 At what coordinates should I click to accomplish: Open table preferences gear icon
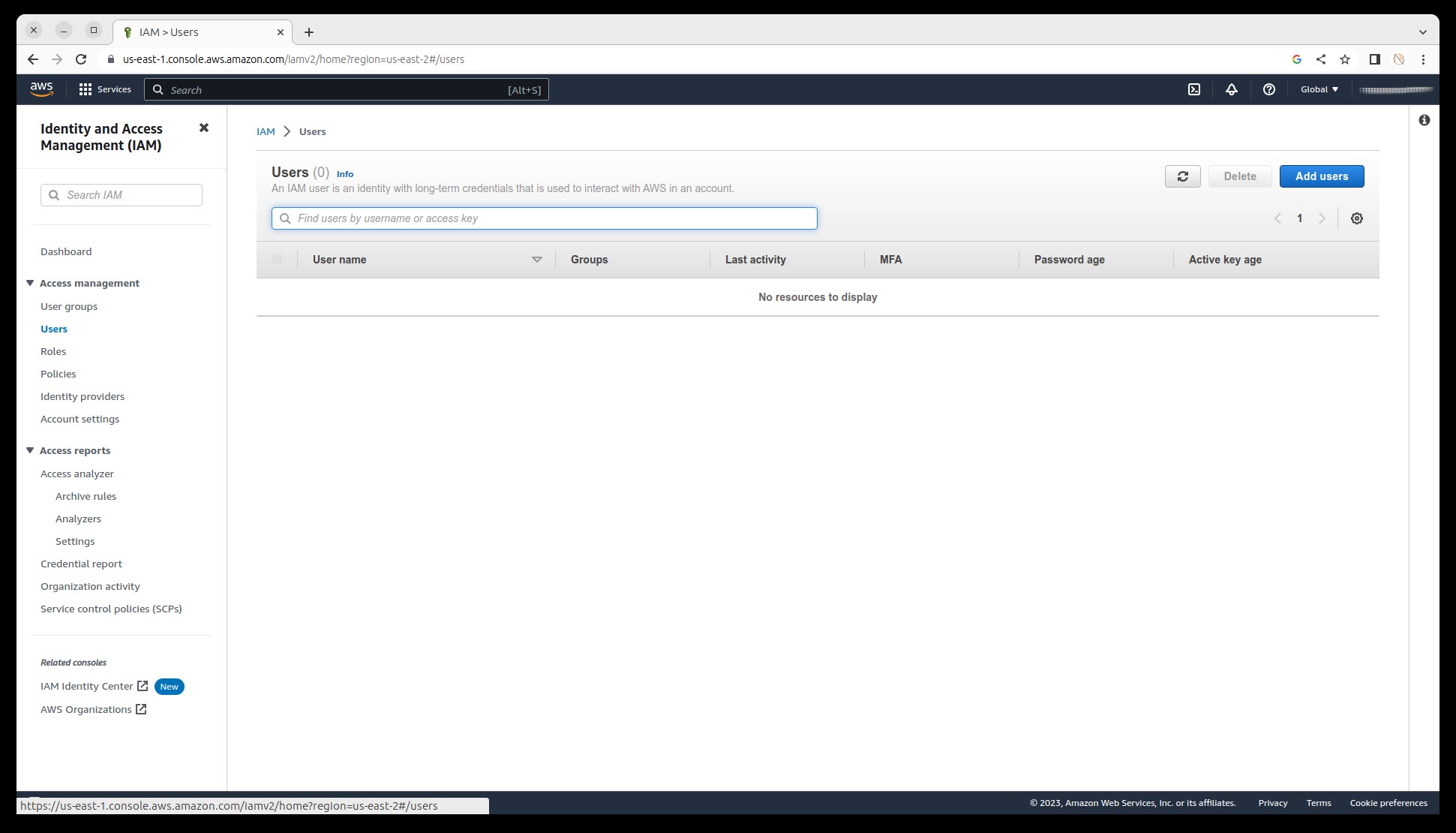point(1357,218)
